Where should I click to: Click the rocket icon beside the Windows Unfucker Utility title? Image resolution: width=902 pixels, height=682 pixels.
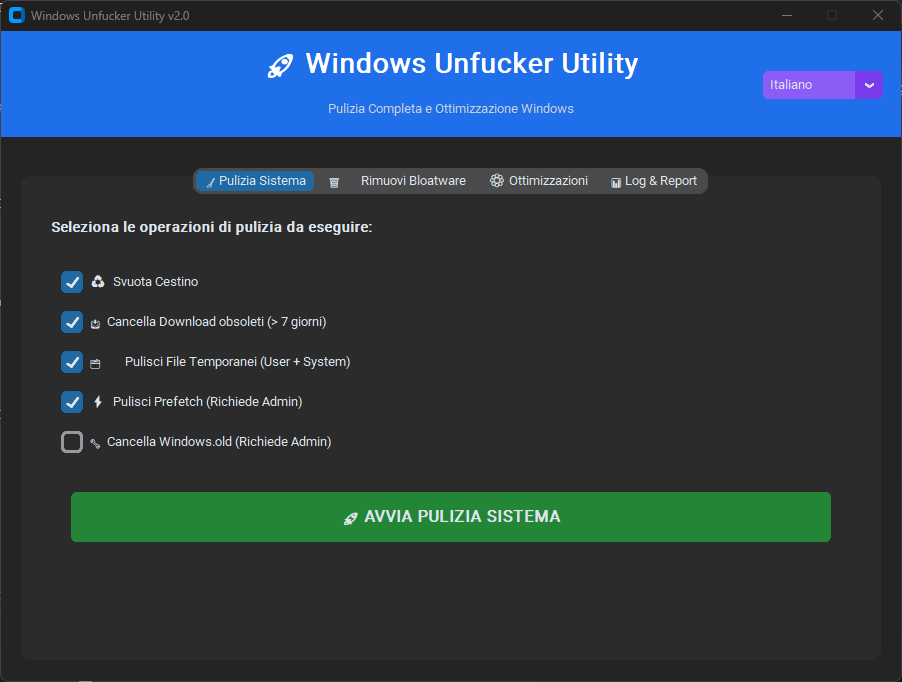(281, 66)
